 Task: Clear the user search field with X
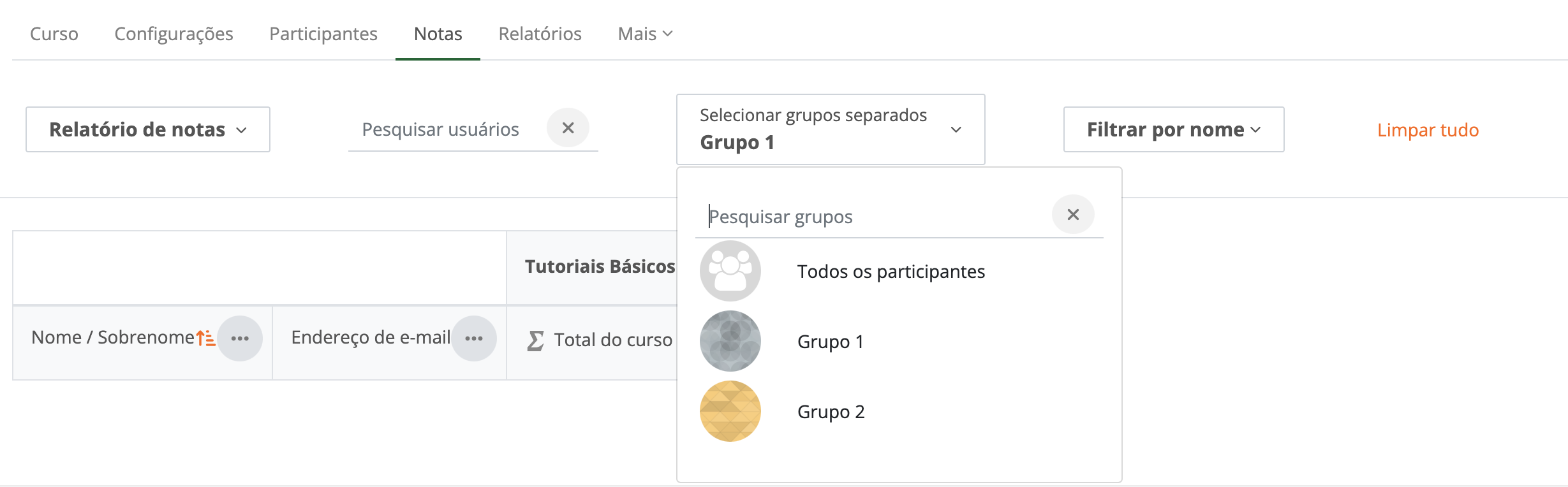coord(568,128)
